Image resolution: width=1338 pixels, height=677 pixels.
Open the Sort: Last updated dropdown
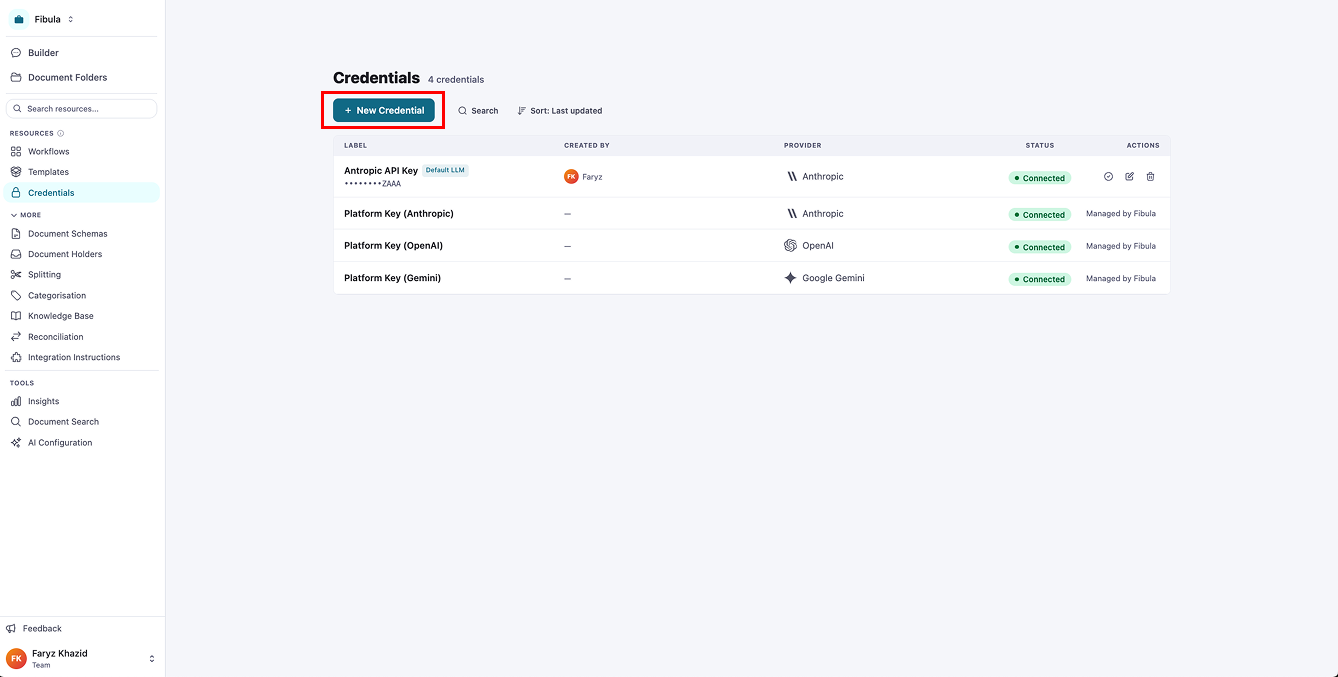pos(560,111)
